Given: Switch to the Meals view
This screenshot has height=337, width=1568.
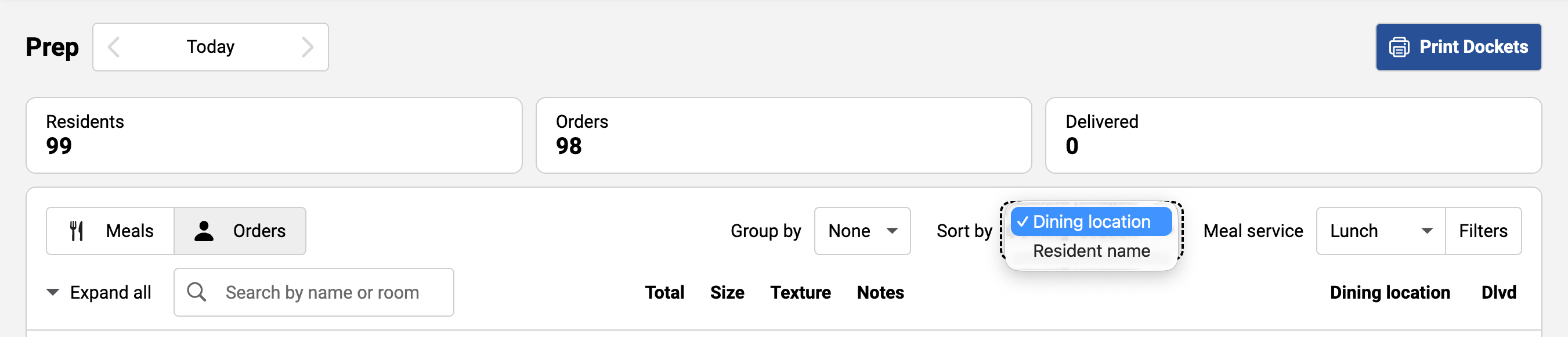Looking at the screenshot, I should click(x=111, y=231).
